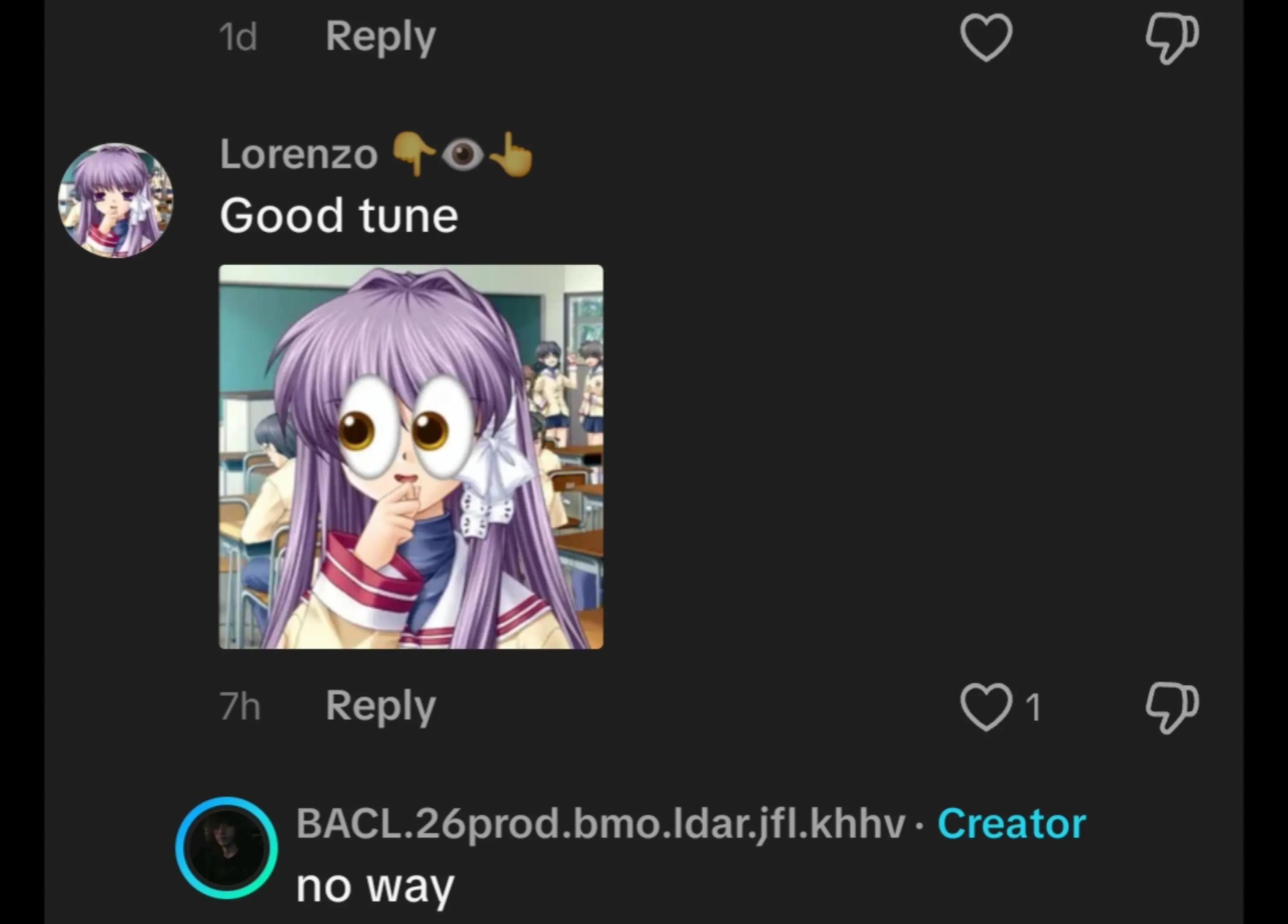Open Lorenzo's username profile link
The height and width of the screenshot is (924, 1288).
click(299, 155)
